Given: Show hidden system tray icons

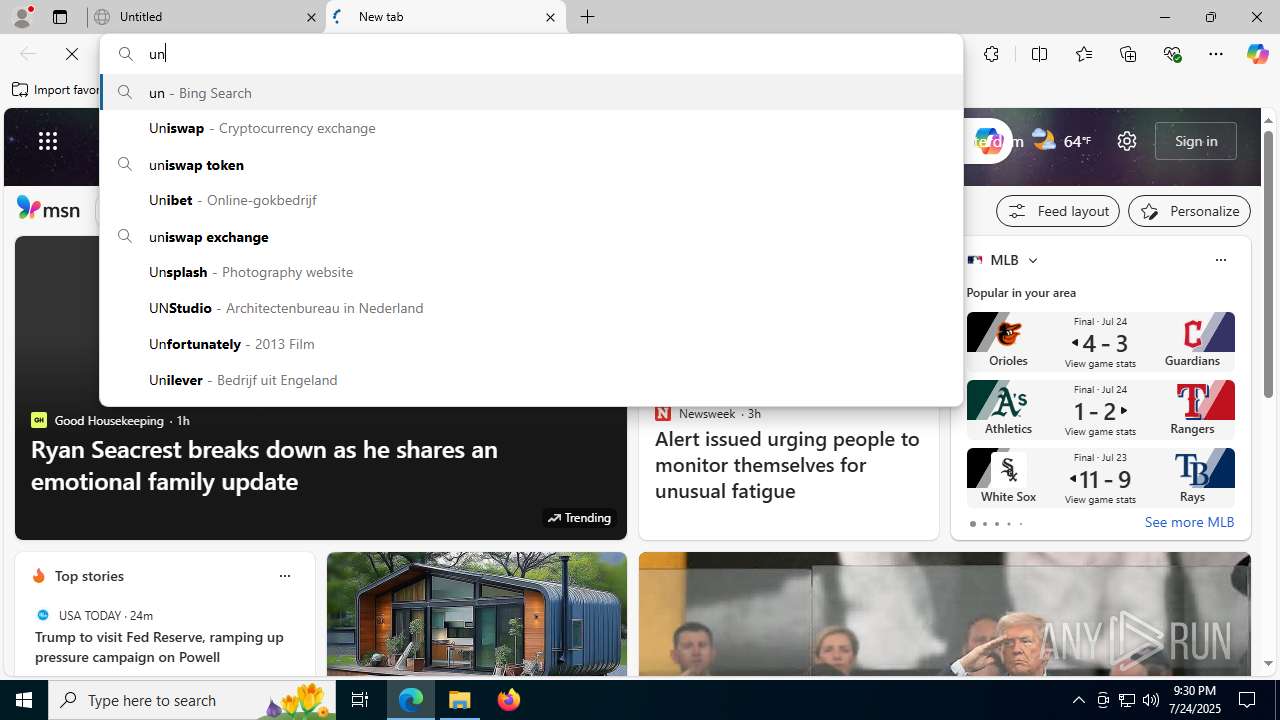Looking at the screenshot, I should click(x=1078, y=700).
